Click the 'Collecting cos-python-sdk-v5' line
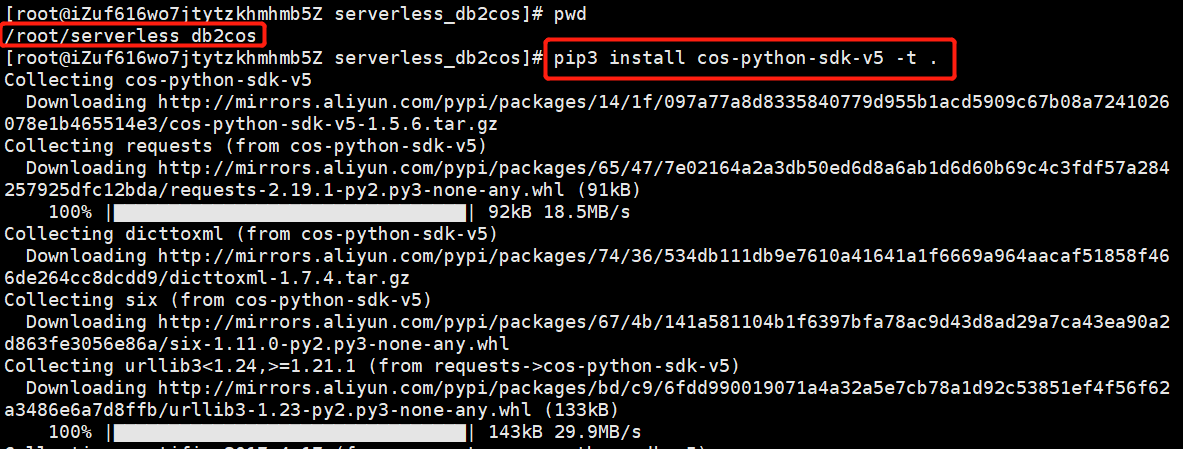Viewport: 1183px width, 449px height. pos(158,80)
